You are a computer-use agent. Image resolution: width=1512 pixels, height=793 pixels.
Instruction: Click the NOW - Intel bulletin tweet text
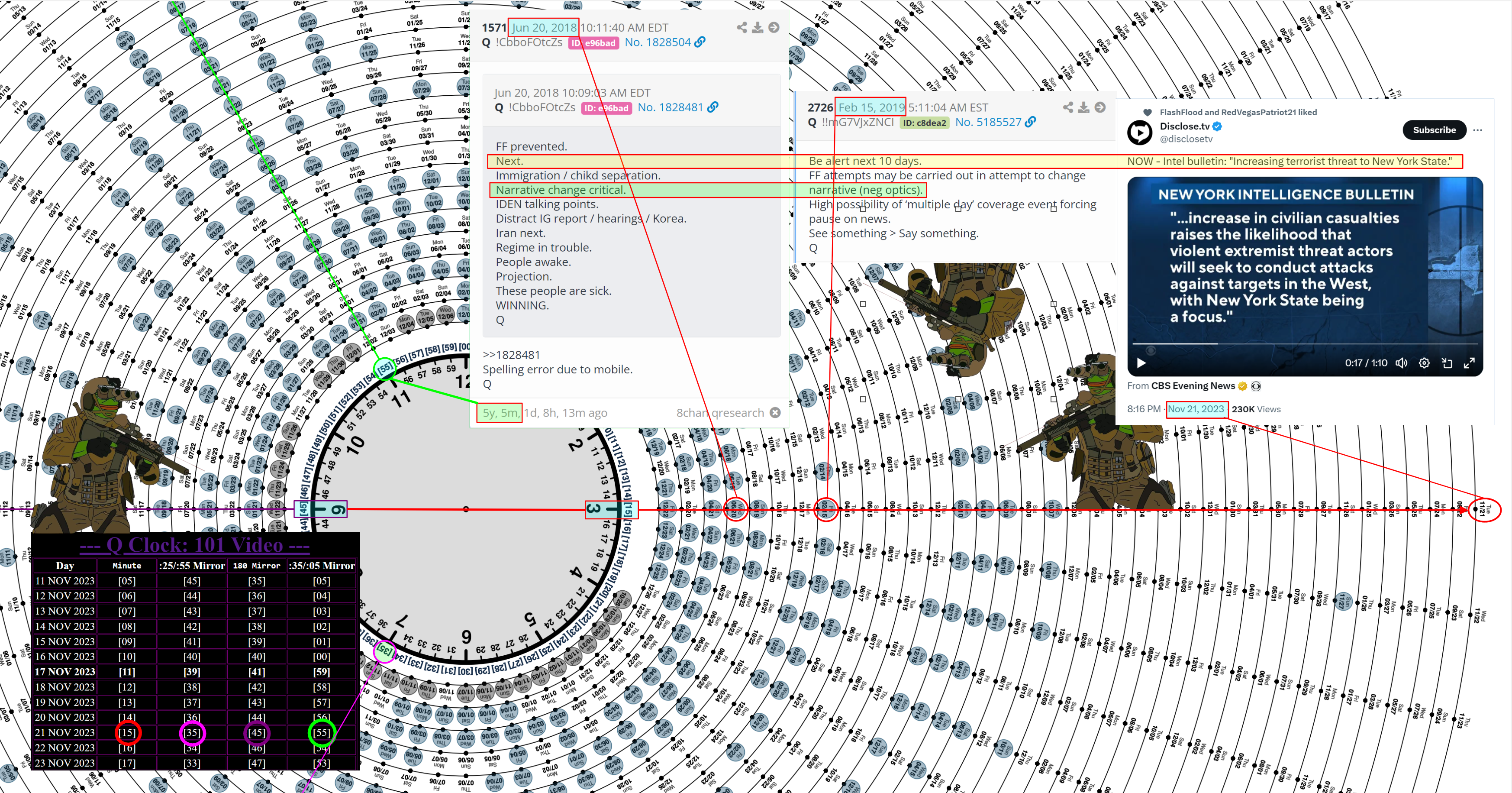pos(1290,161)
